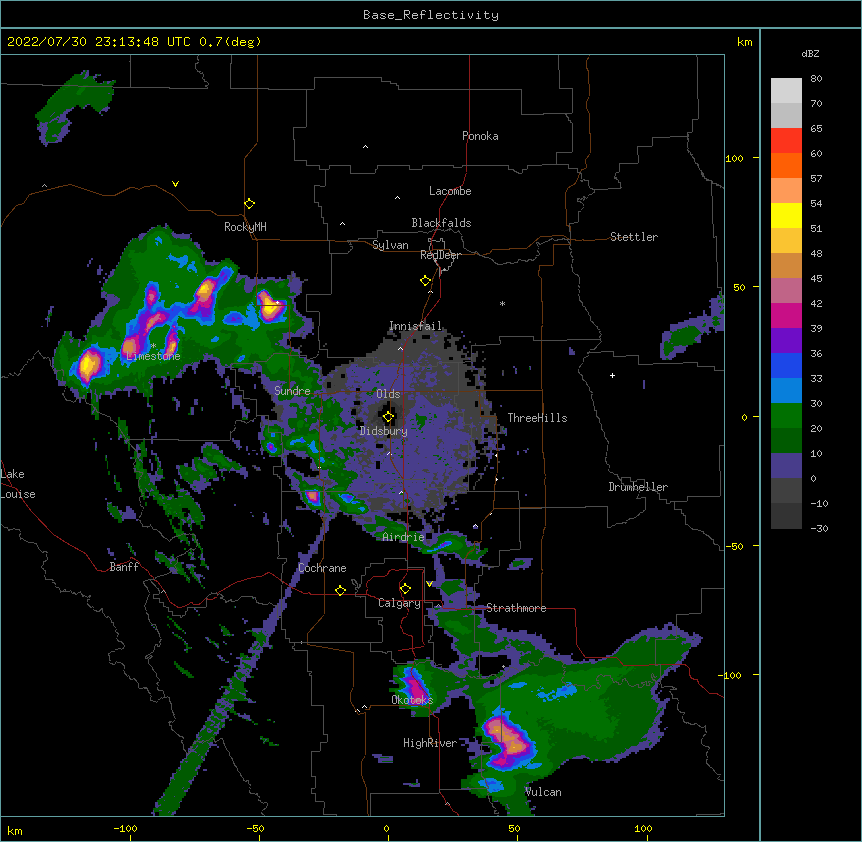Click the Stettler label
862x842 pixels.
(x=634, y=237)
